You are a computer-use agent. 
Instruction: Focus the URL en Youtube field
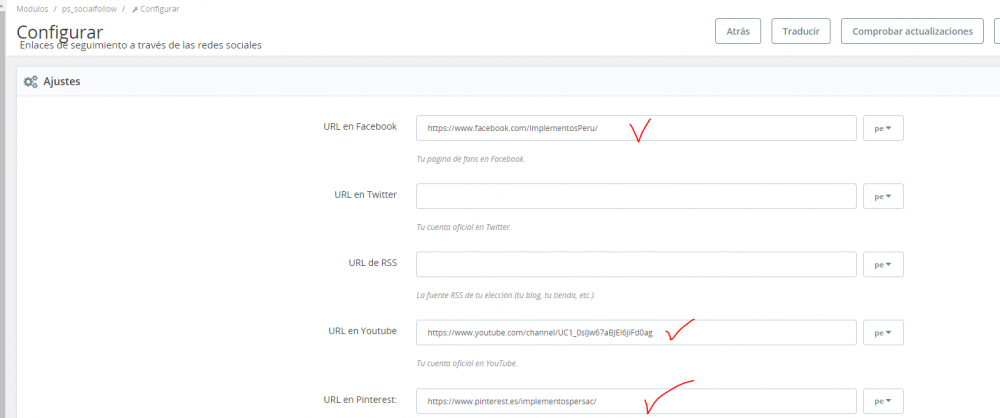click(x=636, y=333)
